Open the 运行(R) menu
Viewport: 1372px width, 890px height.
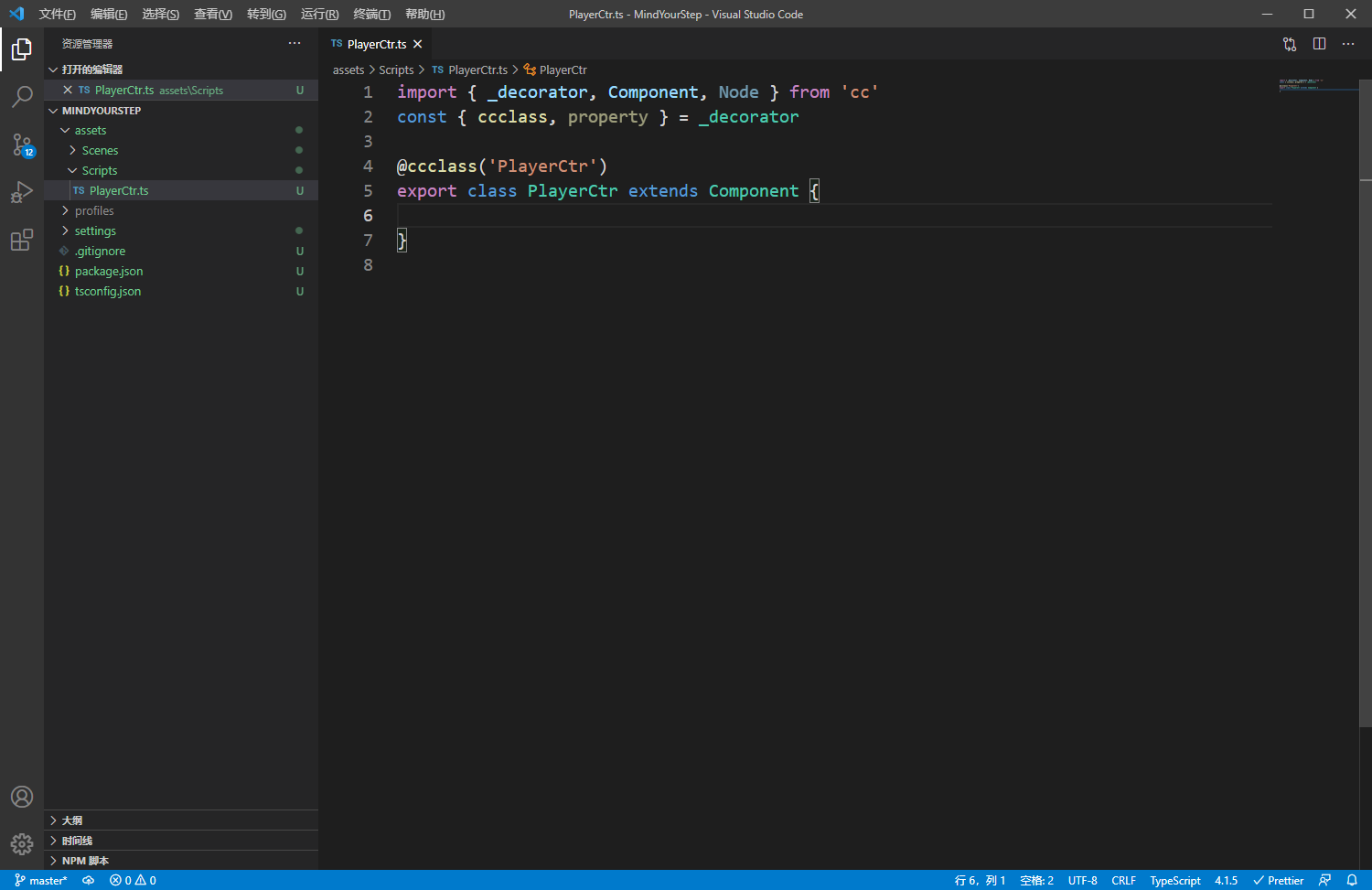pos(319,14)
